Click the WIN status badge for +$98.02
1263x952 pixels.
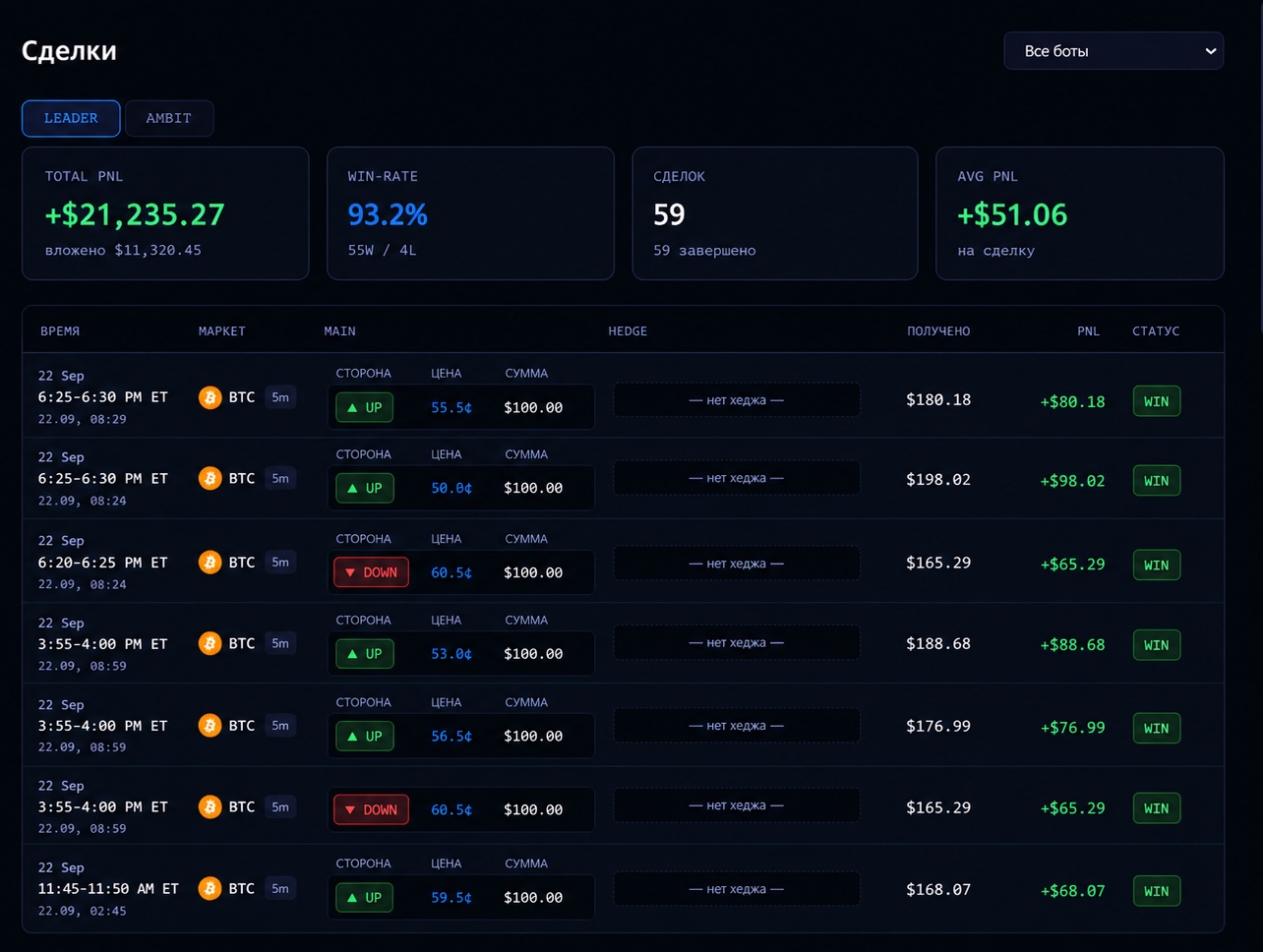tap(1157, 481)
